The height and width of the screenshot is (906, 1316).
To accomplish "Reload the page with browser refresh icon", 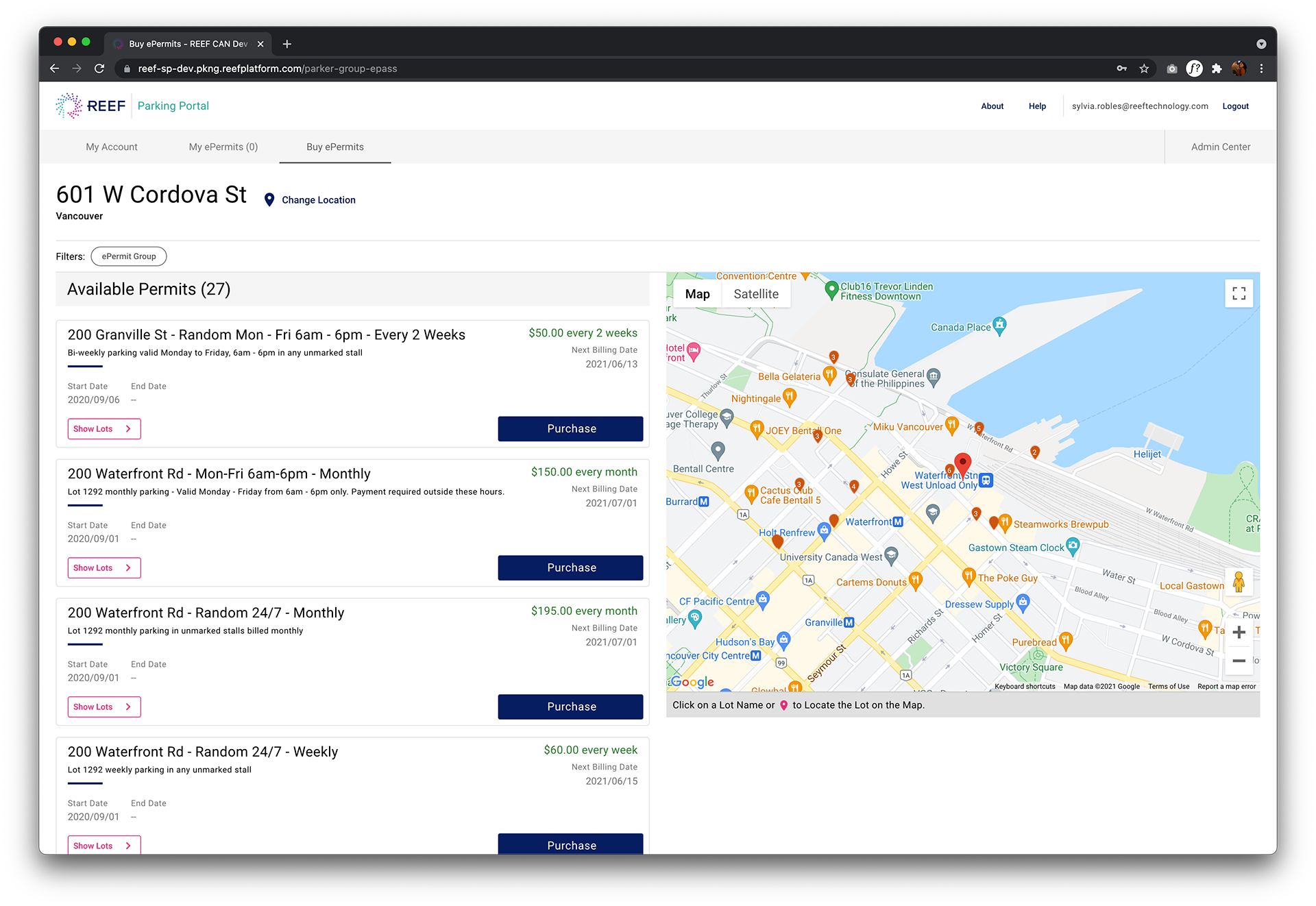I will (99, 69).
